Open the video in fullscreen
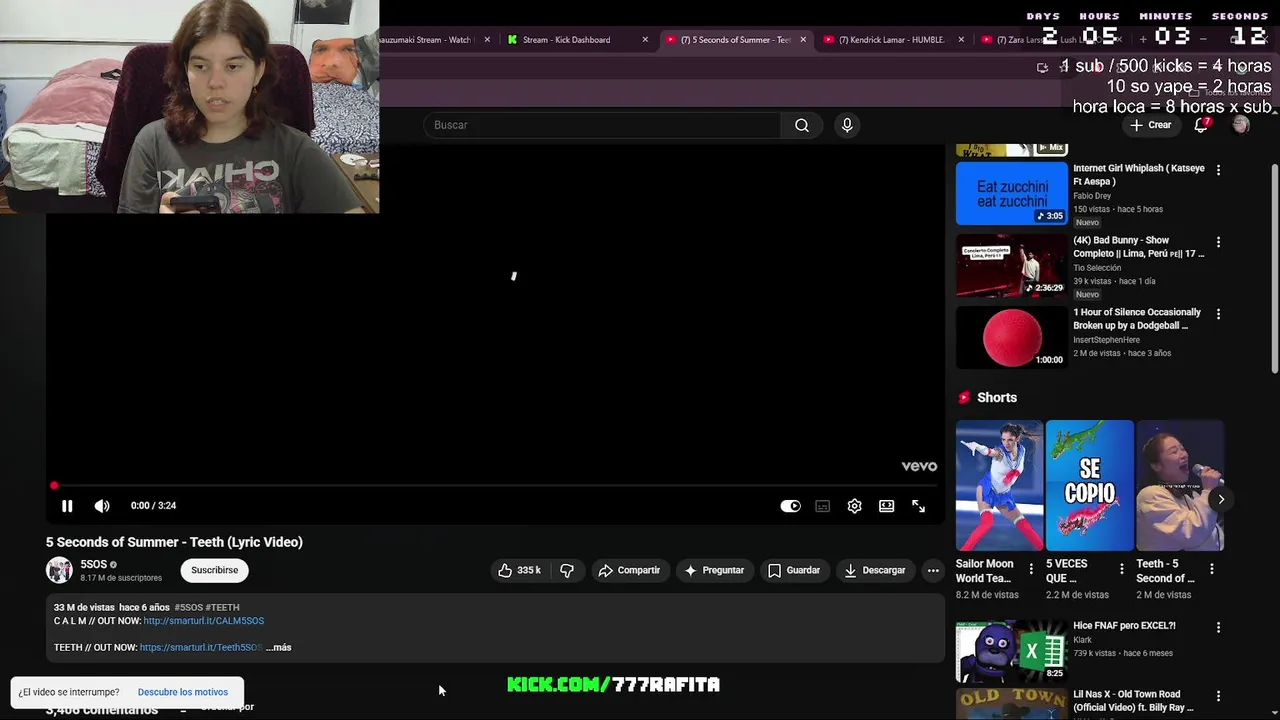This screenshot has height=720, width=1280. 918,506
